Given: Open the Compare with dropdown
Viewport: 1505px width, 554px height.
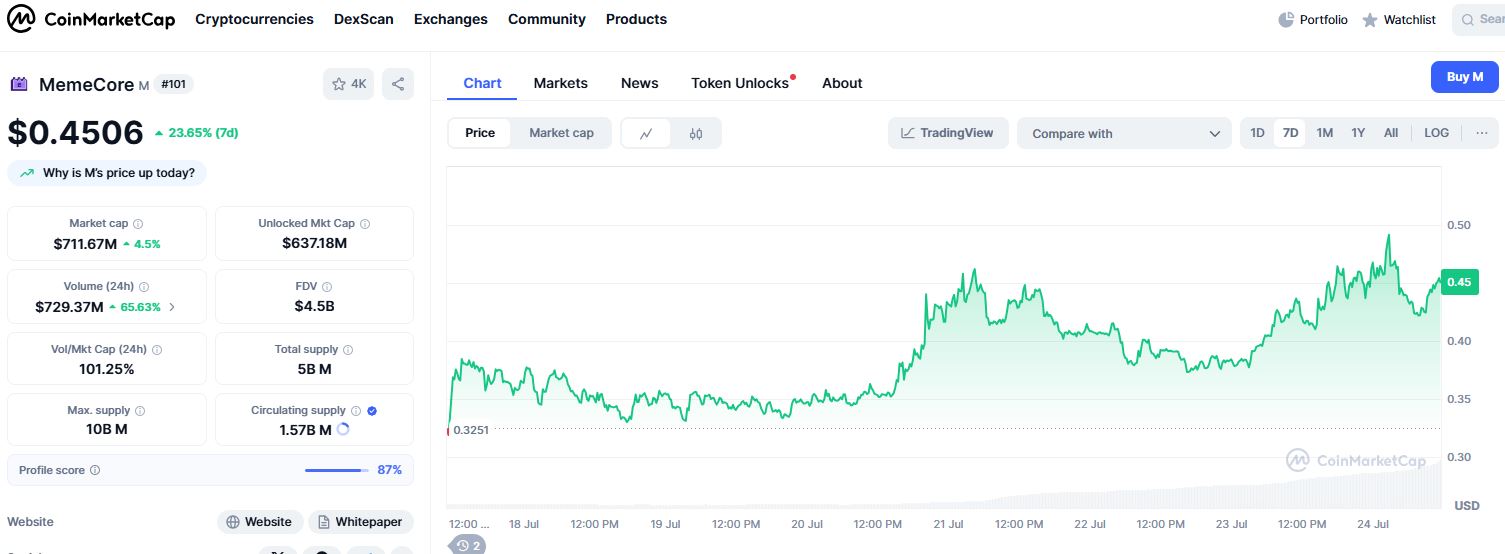Looking at the screenshot, I should point(1125,133).
